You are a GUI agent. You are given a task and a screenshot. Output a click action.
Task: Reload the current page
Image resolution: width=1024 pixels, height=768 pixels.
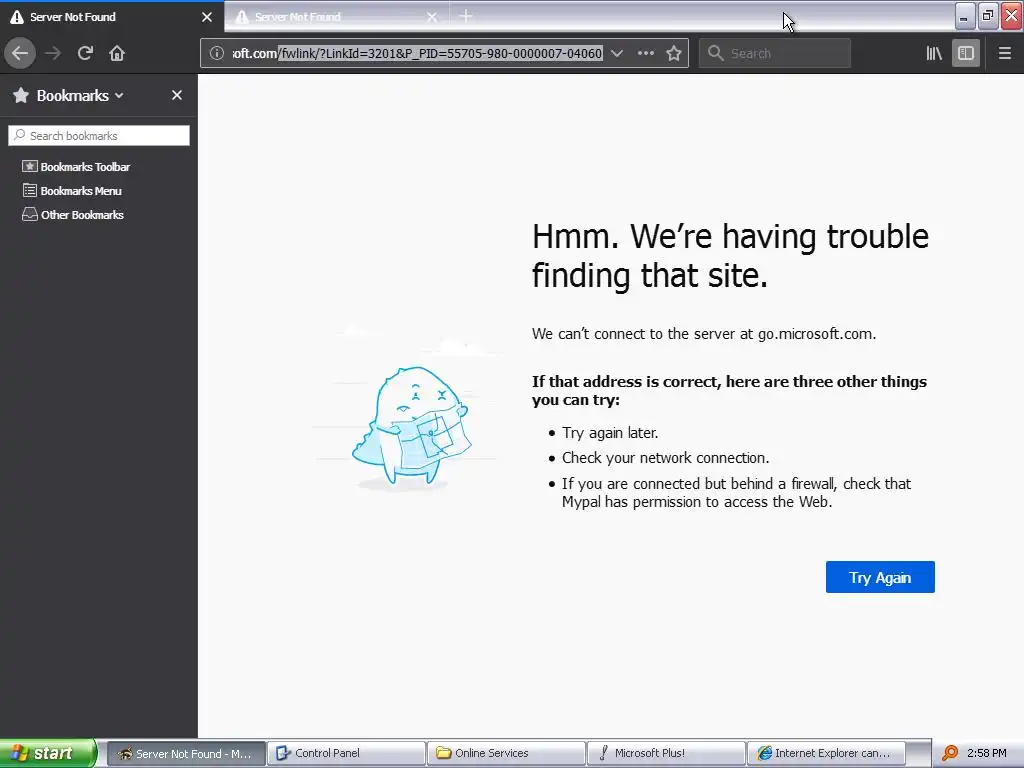tap(85, 53)
